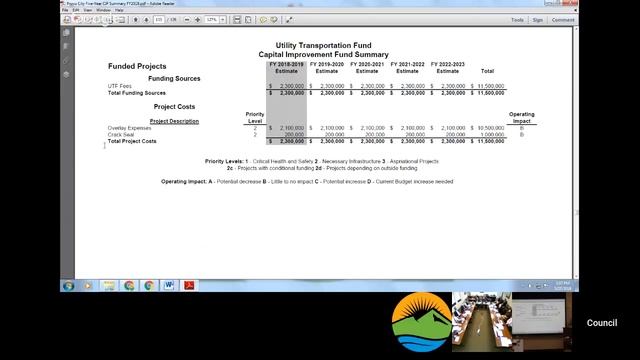Screen dimensions: 640x360
Task: Open Microsoft Word from the taskbar
Action: point(169,286)
